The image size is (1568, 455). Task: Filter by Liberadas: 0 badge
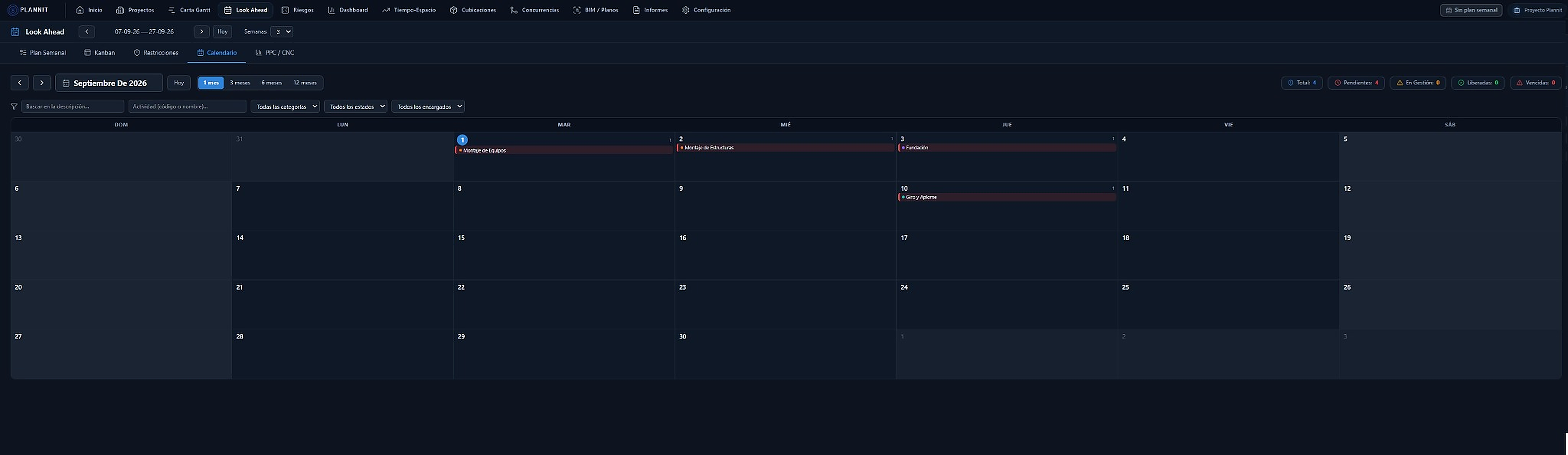[1477, 83]
